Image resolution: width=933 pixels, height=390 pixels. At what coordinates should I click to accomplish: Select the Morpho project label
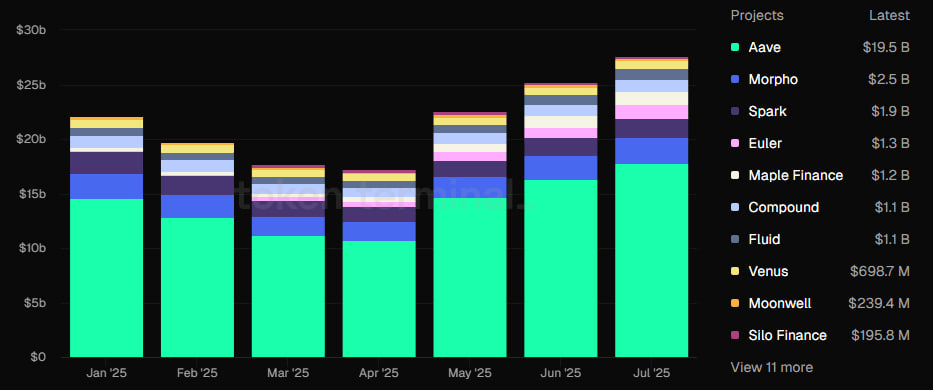click(773, 80)
